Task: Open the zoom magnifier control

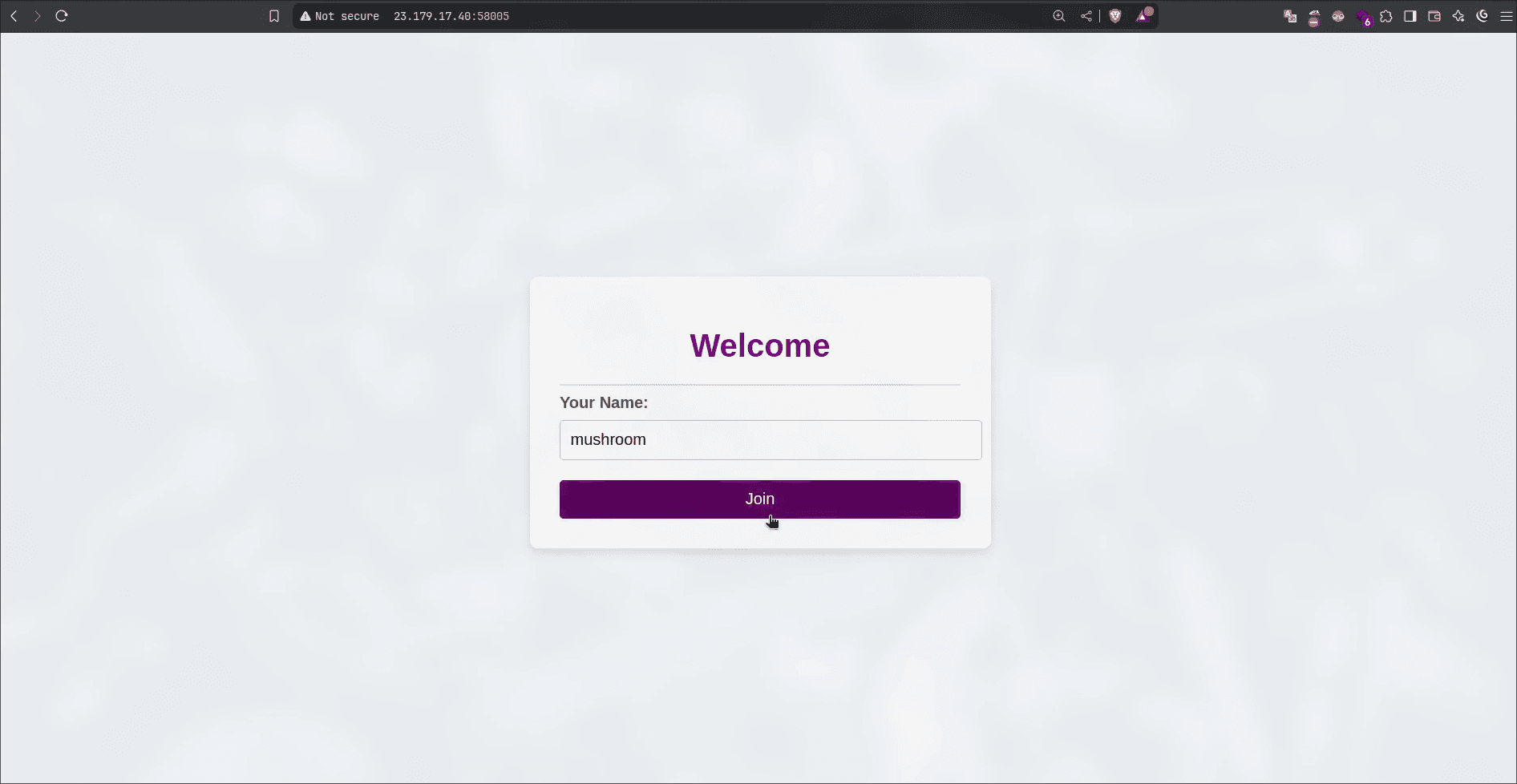Action: pos(1059,16)
